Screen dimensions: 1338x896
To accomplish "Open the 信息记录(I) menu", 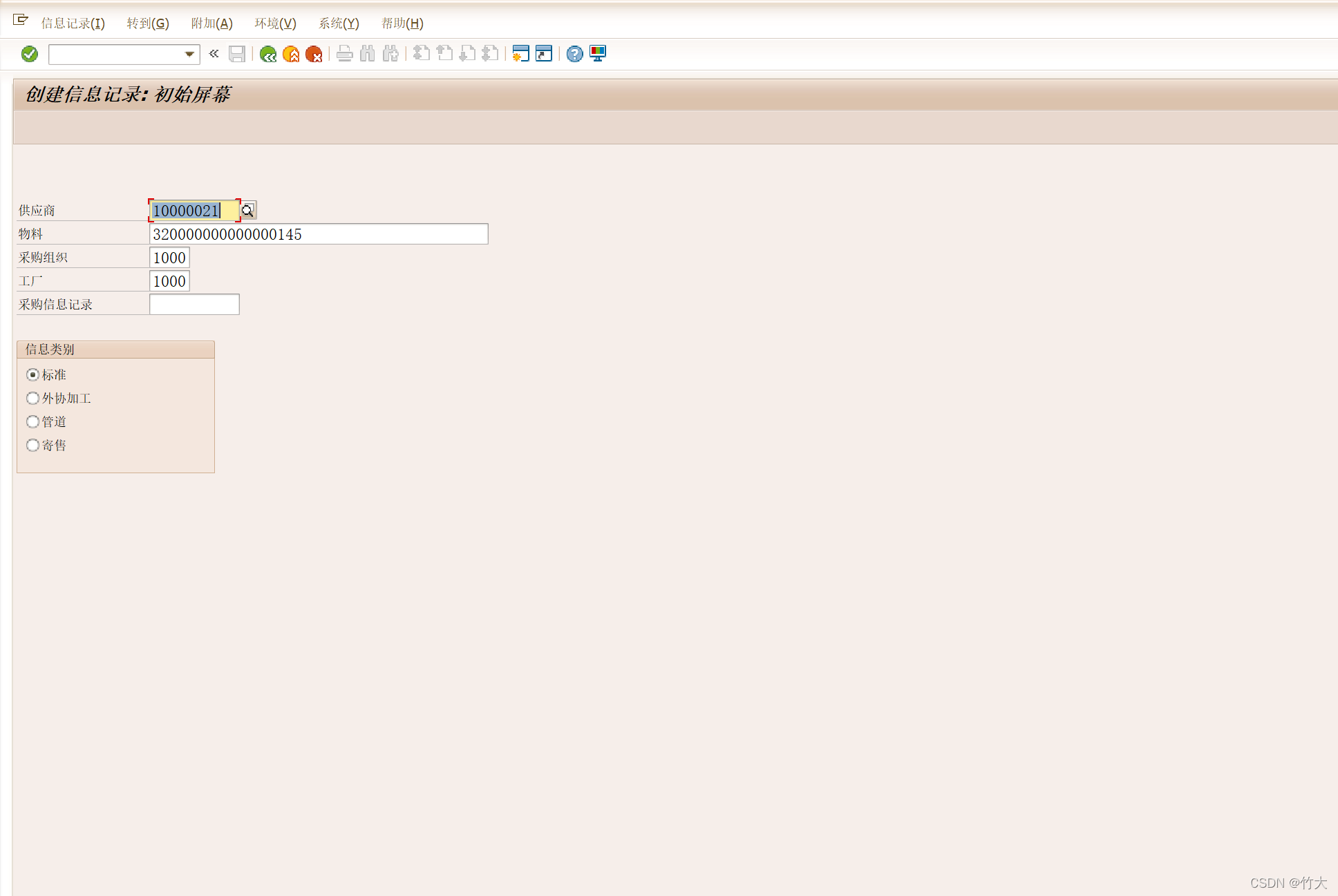I will pyautogui.click(x=73, y=23).
